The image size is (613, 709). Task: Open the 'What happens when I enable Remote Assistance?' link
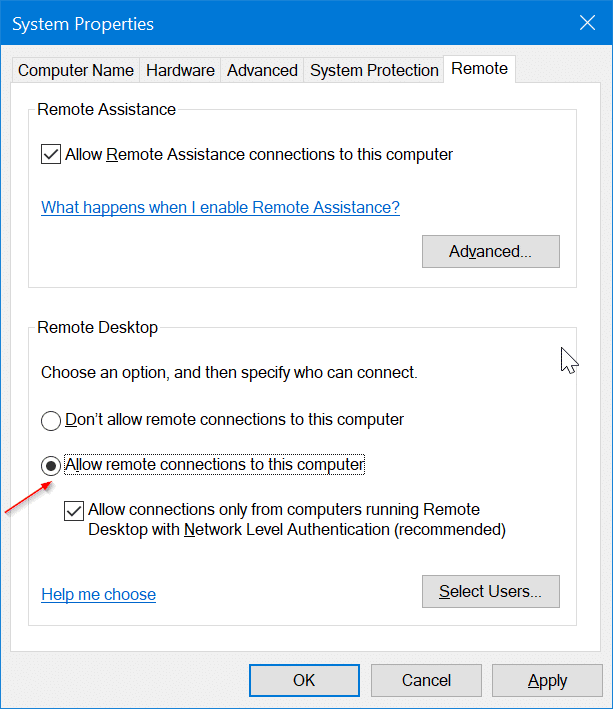click(220, 208)
